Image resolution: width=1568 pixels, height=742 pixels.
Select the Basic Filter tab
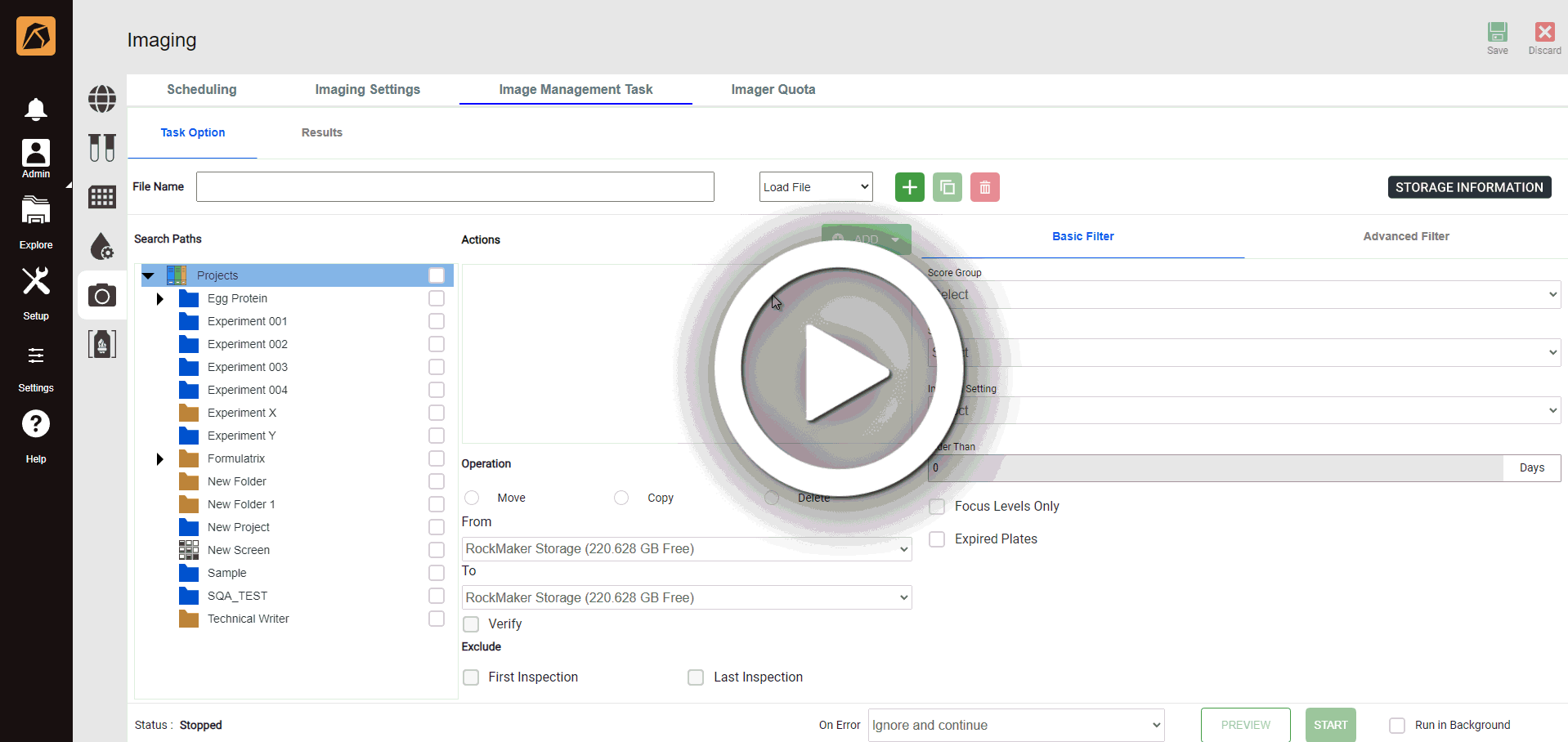[1083, 236]
